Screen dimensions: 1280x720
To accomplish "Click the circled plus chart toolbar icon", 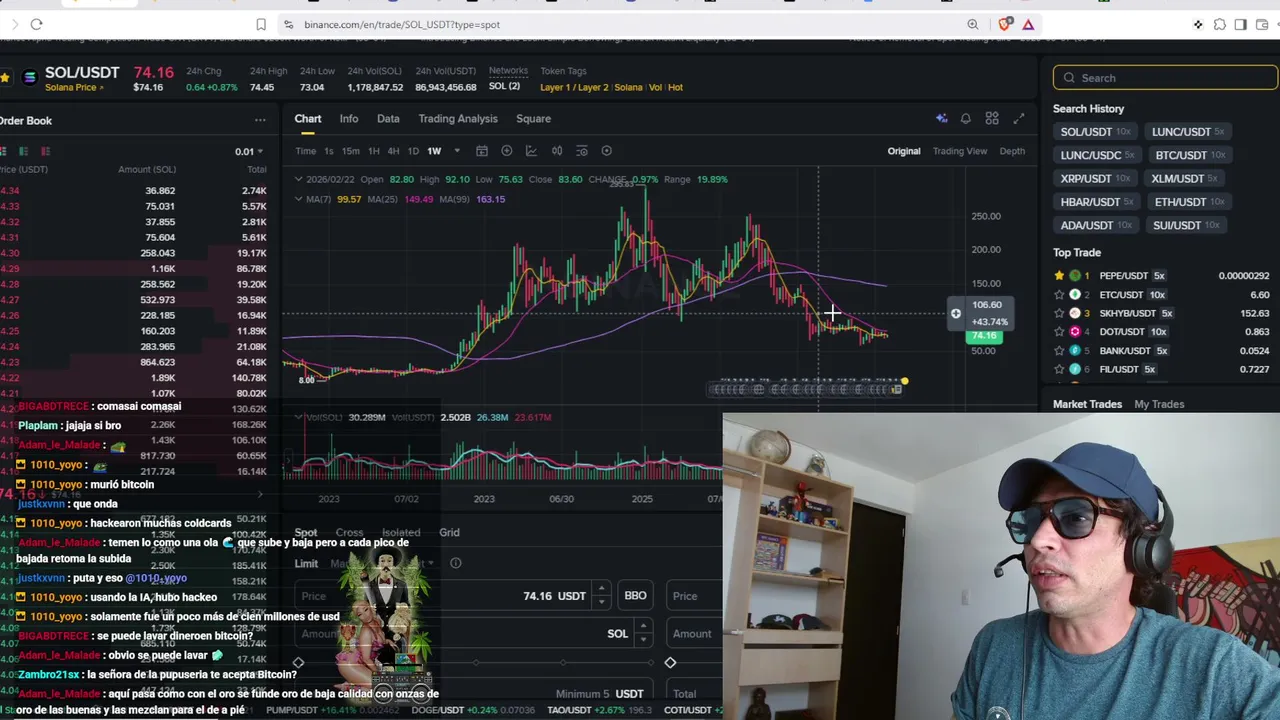I will 507,151.
